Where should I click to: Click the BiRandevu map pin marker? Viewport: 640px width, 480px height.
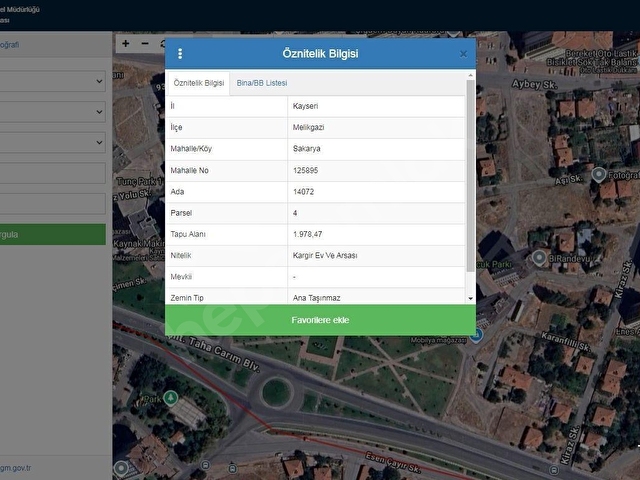(x=539, y=258)
